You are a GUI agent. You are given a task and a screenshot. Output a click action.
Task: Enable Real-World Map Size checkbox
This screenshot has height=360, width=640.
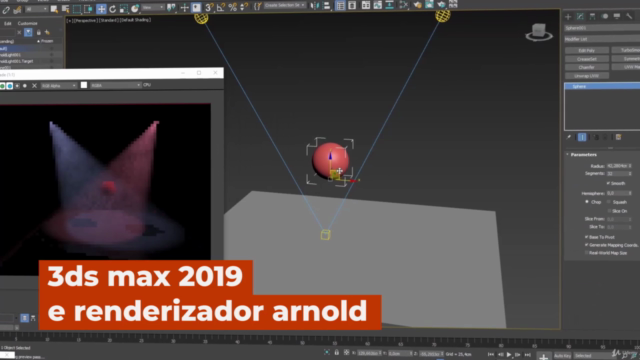[x=587, y=253]
